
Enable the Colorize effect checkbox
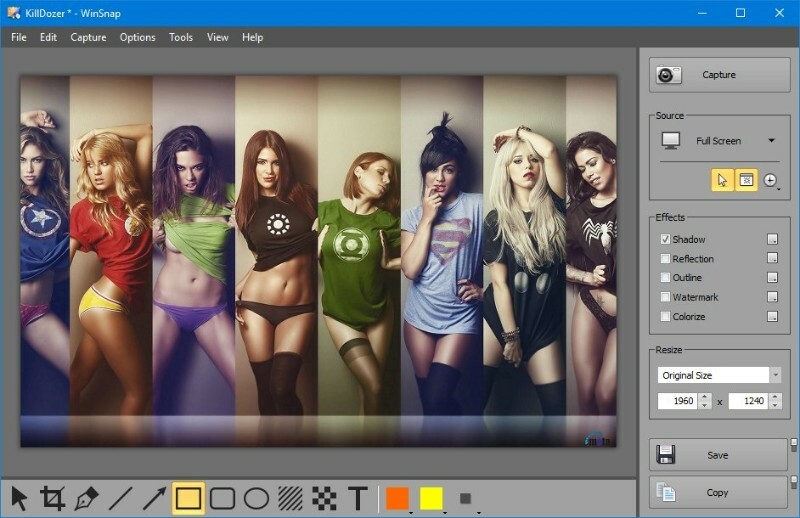[665, 316]
